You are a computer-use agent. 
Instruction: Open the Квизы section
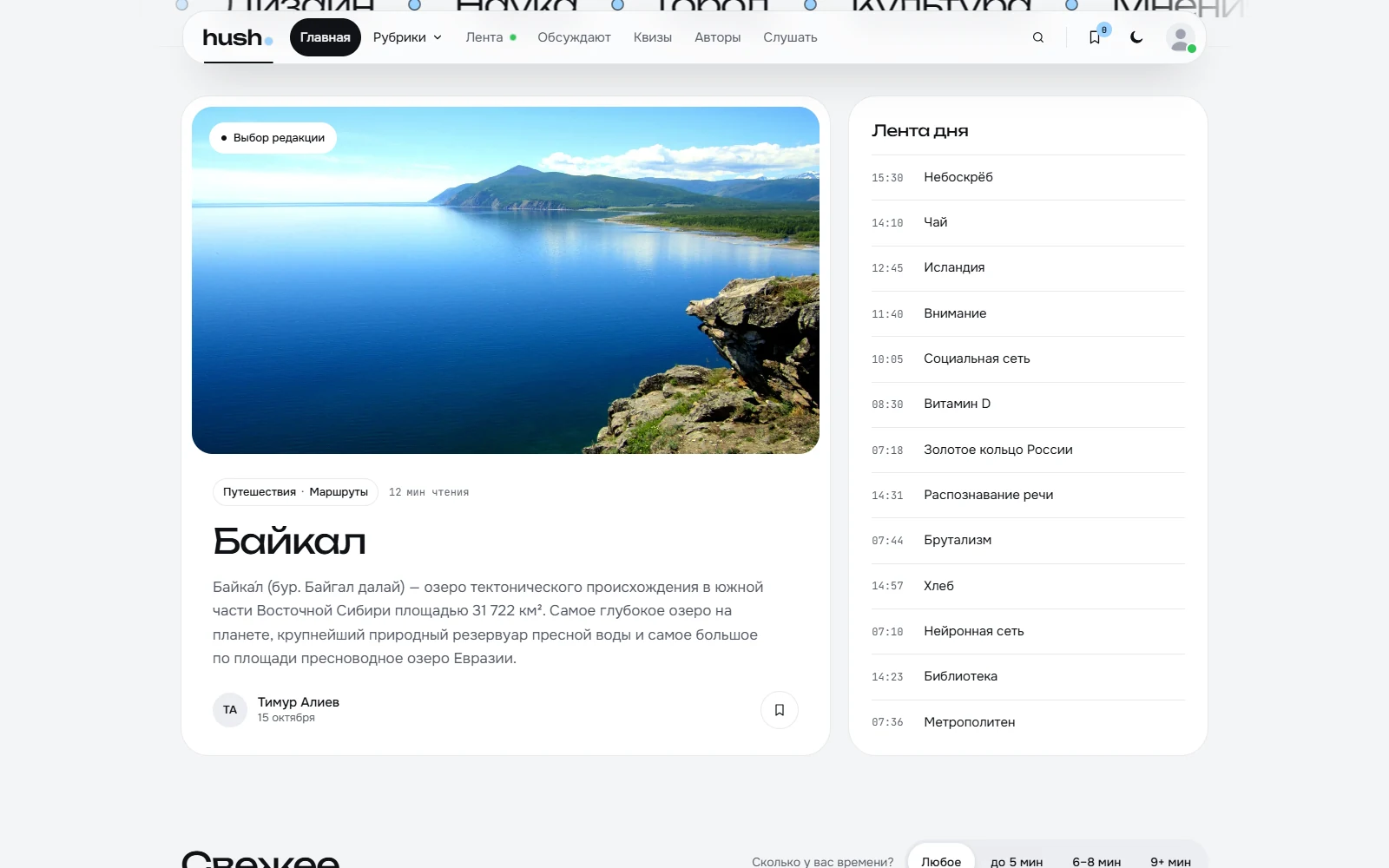[x=653, y=37]
